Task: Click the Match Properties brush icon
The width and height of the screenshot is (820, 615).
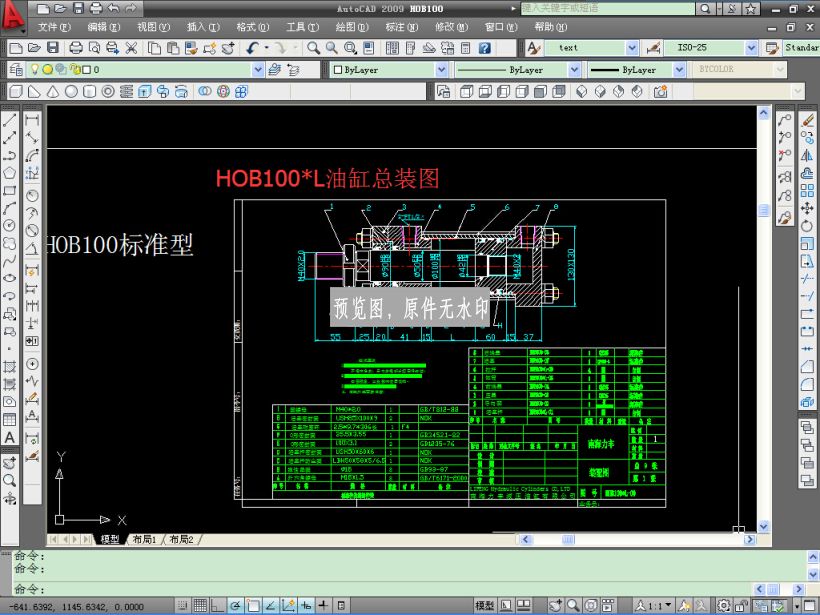Action: click(192, 48)
